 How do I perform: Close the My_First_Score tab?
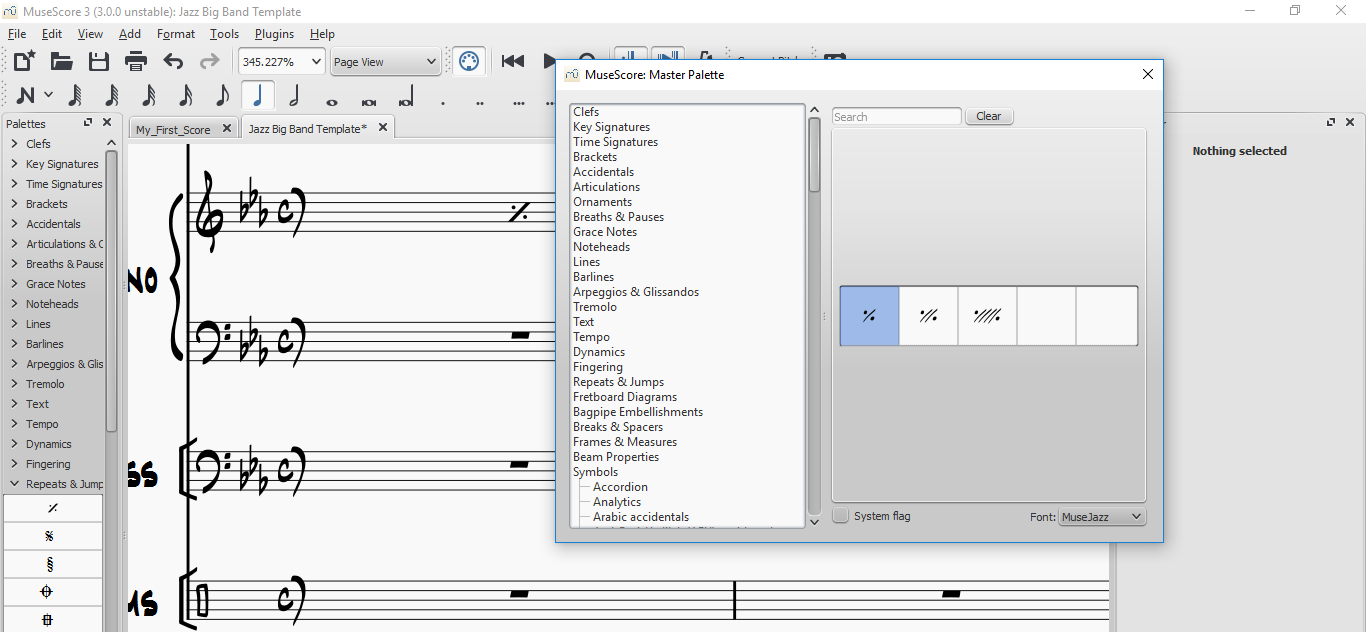[227, 129]
